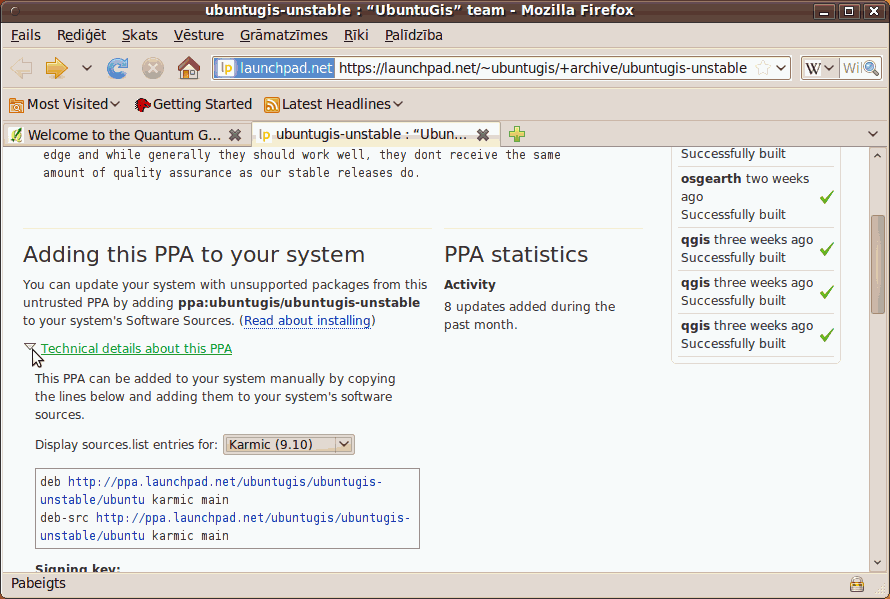The height and width of the screenshot is (599, 890).
Task: Click the deb-src ppa.launchpad.net URL line
Action: pyautogui.click(x=225, y=527)
